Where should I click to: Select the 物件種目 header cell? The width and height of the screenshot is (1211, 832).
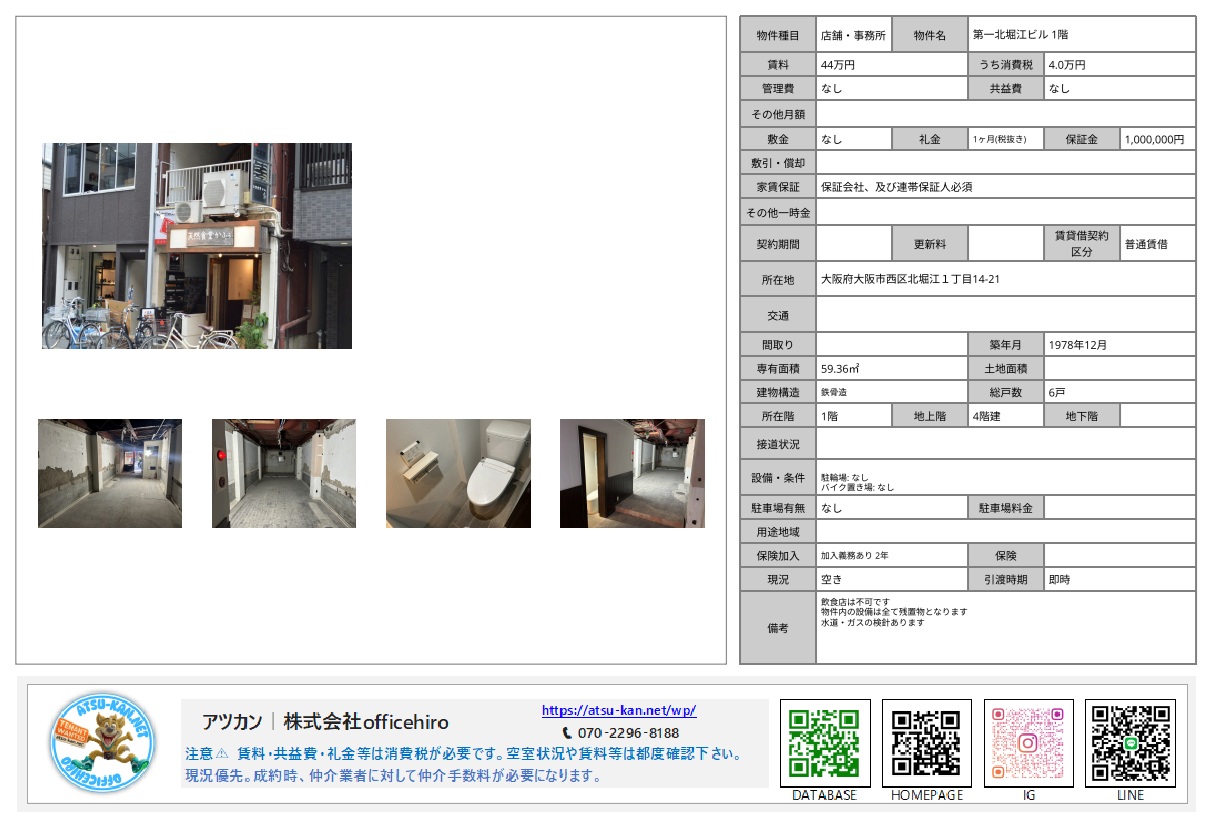pos(778,33)
